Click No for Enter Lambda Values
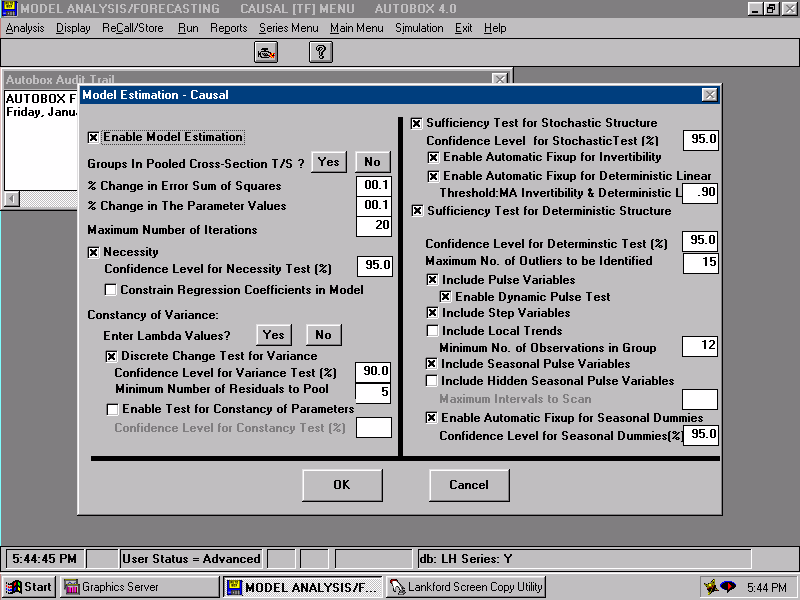Image resolution: width=800 pixels, height=600 pixels. 323,335
